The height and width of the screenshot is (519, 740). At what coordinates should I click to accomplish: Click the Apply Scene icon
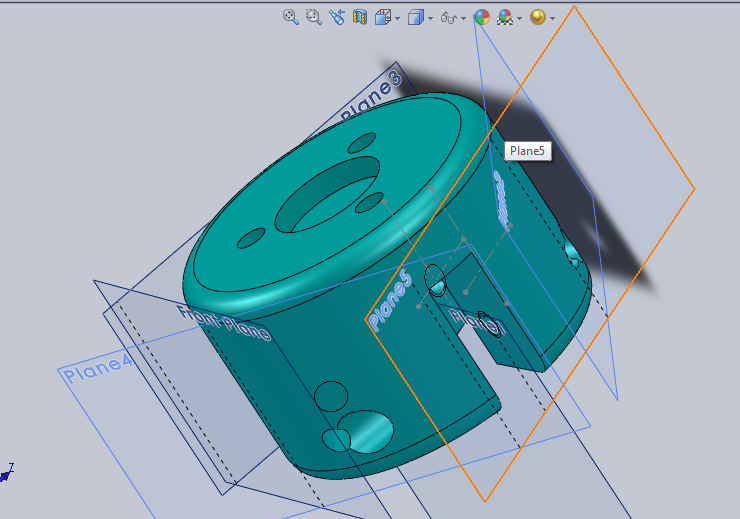point(506,17)
